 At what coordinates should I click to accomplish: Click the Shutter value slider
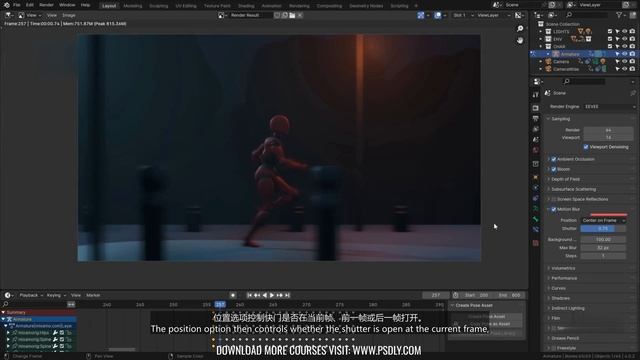[603, 229]
